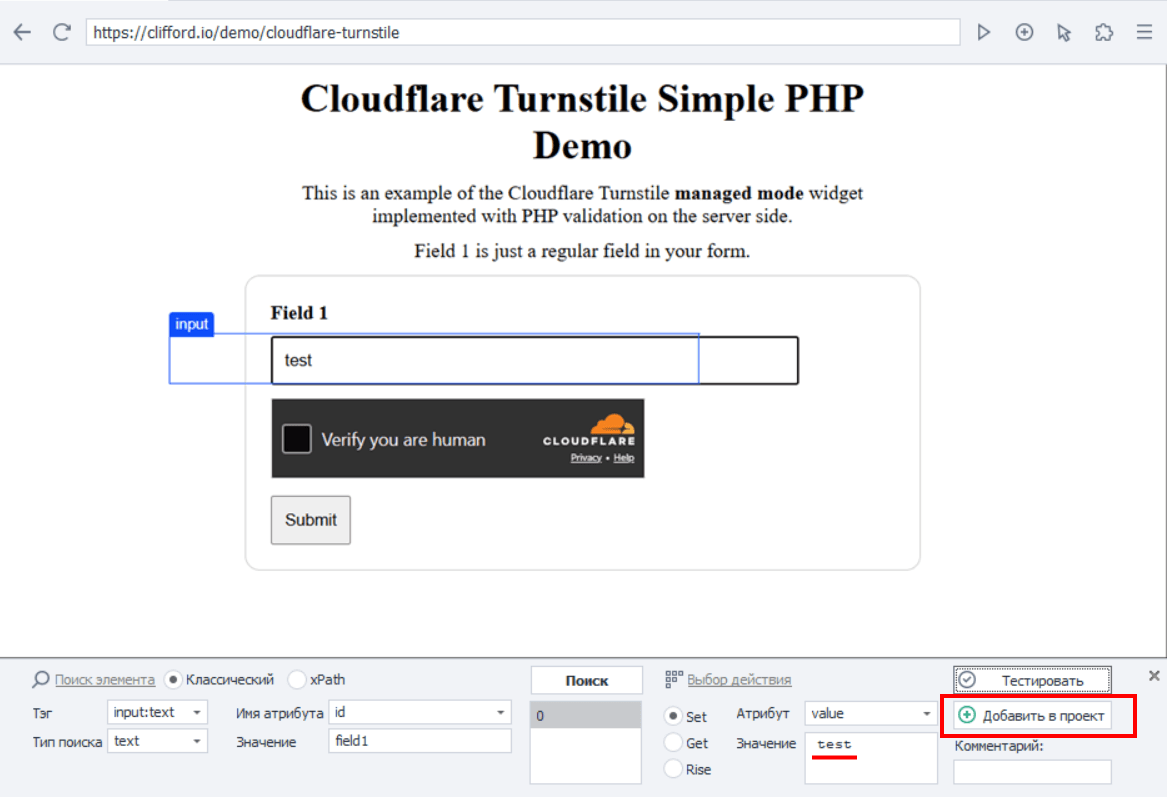
Task: Click the Значение field containing field1
Action: pyautogui.click(x=420, y=741)
